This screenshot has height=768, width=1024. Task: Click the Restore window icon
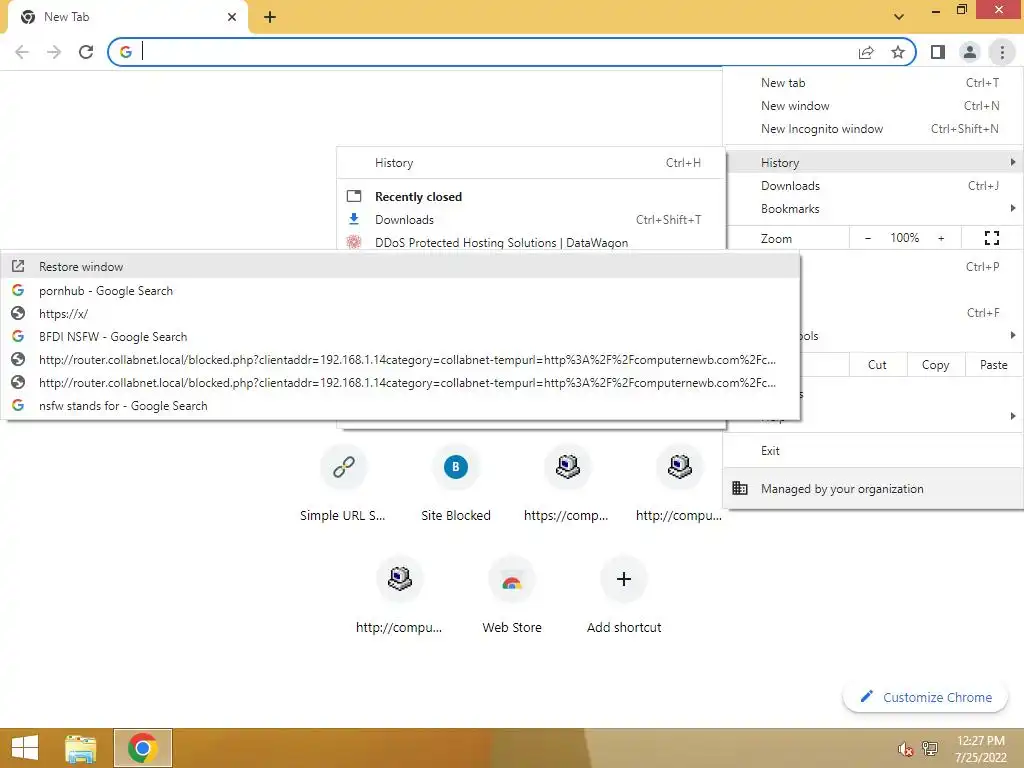[18, 266]
